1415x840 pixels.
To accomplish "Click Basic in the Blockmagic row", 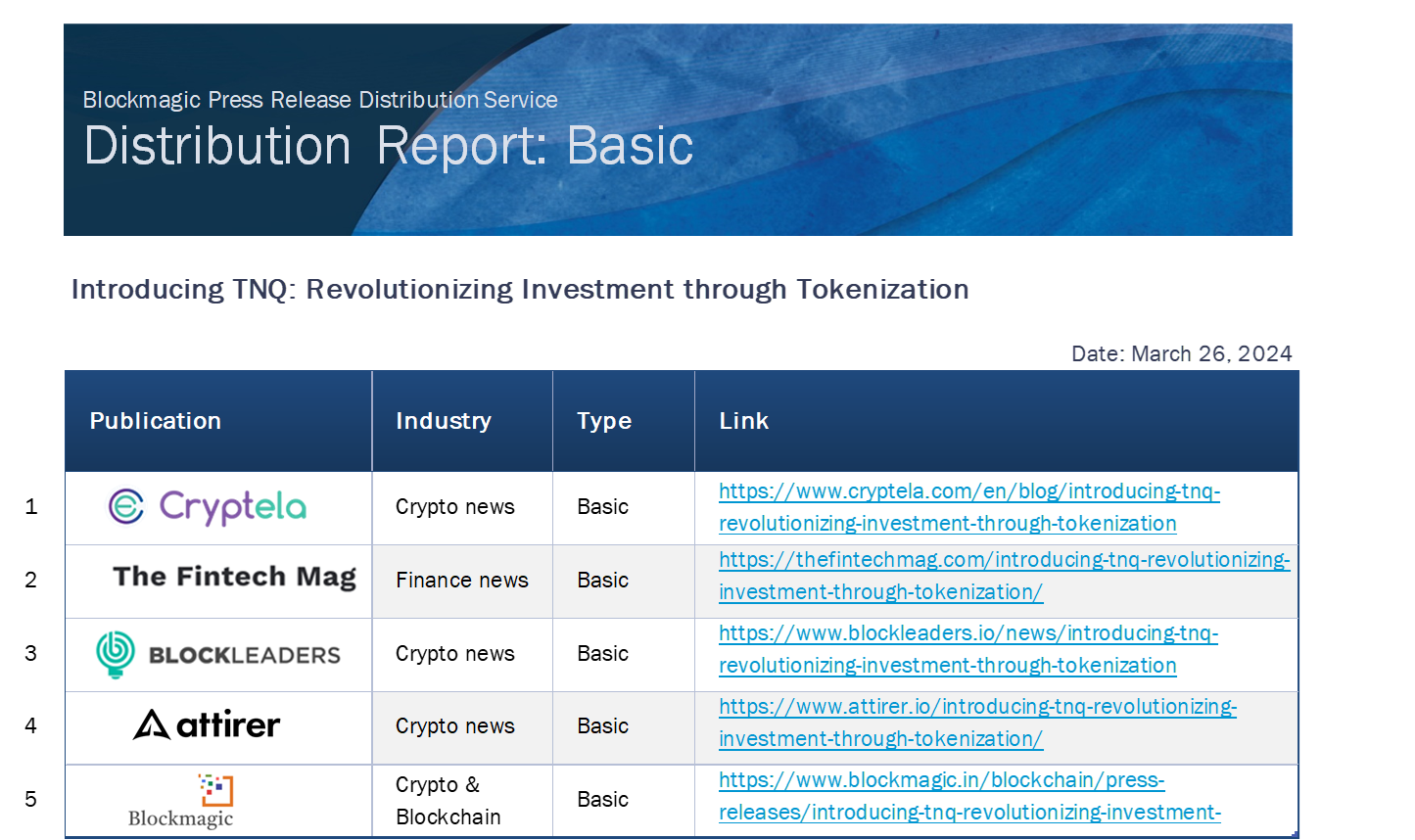I will (x=603, y=800).
